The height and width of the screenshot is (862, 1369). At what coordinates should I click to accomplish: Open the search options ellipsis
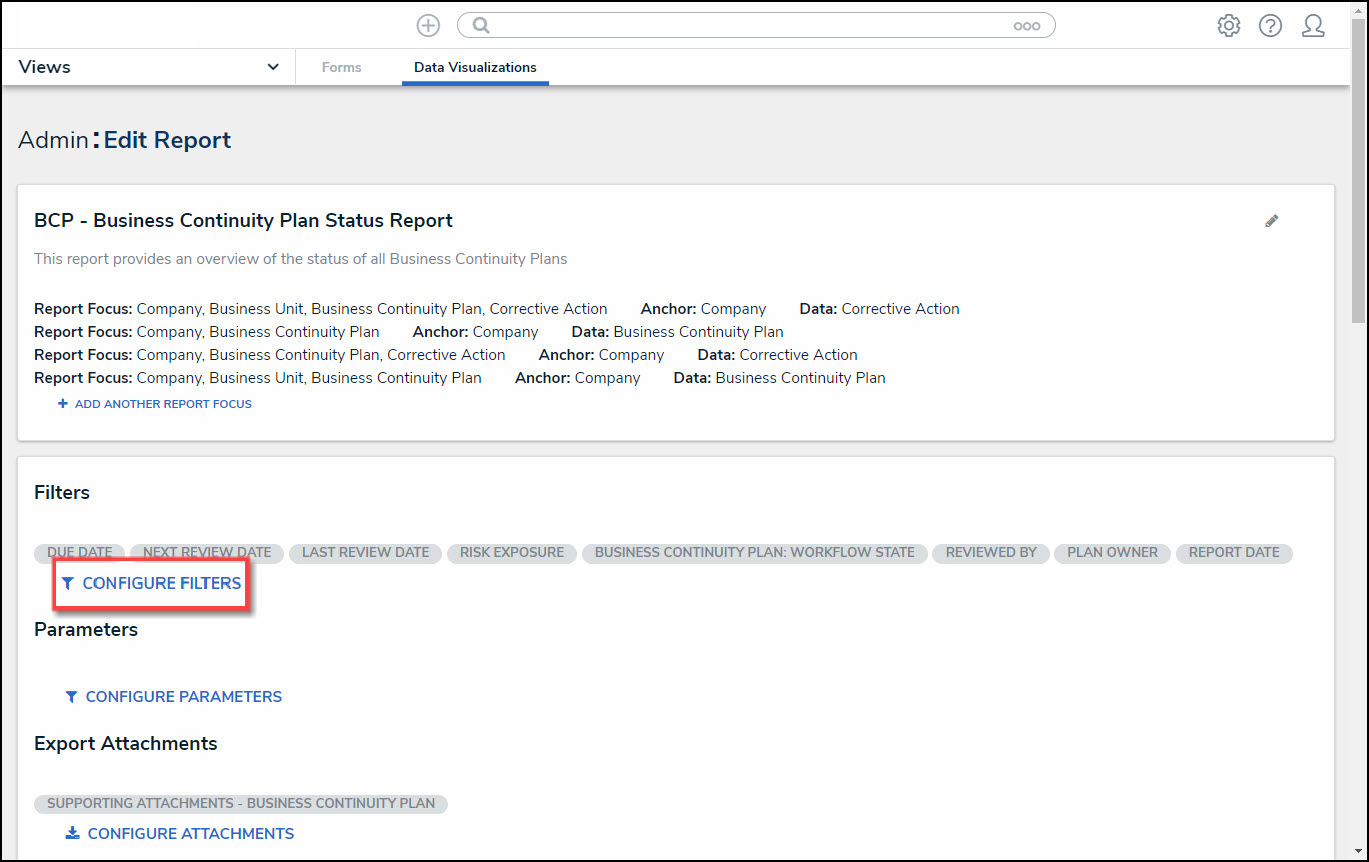[x=1027, y=27]
